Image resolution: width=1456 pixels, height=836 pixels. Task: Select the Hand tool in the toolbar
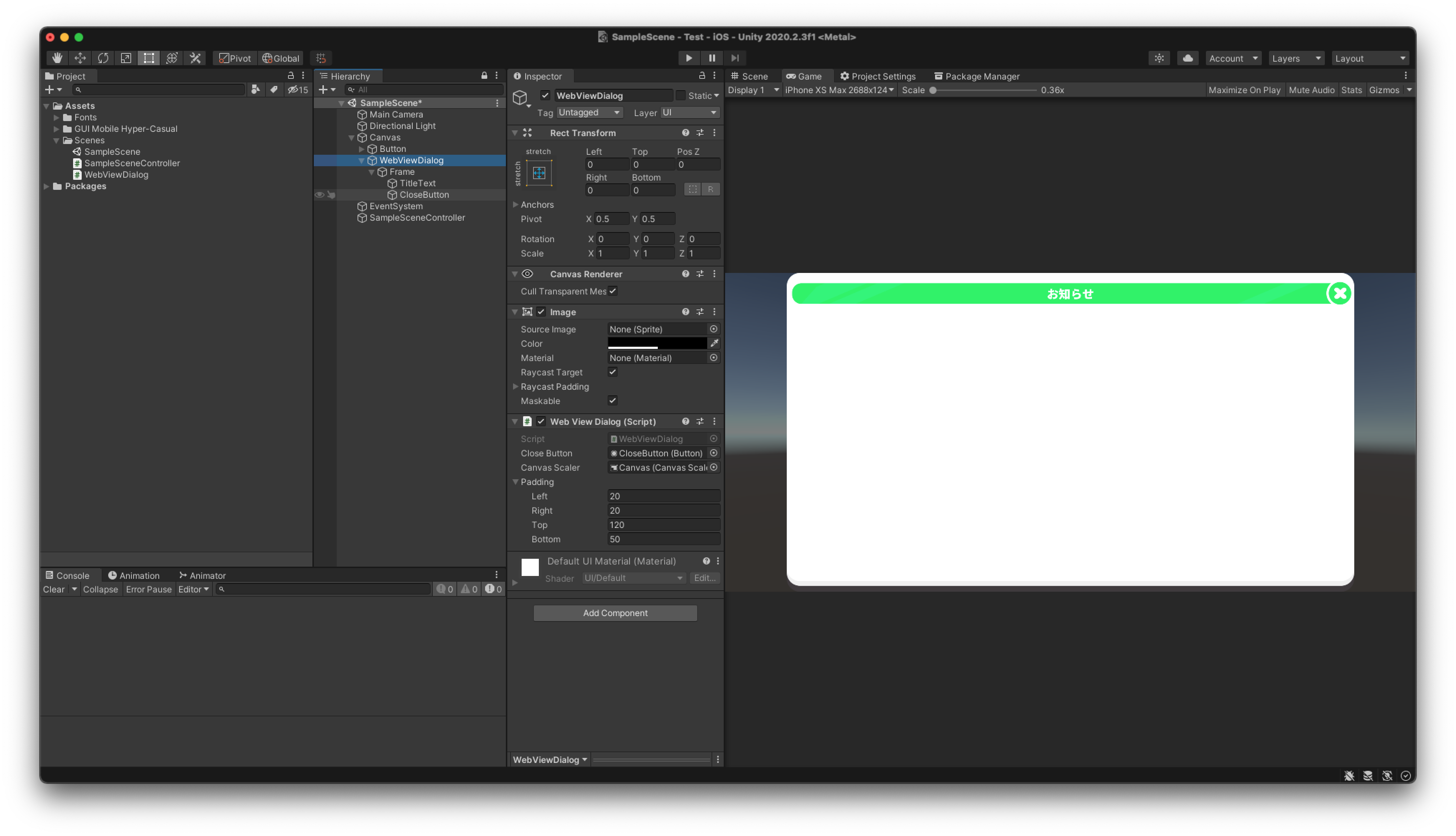coord(57,58)
